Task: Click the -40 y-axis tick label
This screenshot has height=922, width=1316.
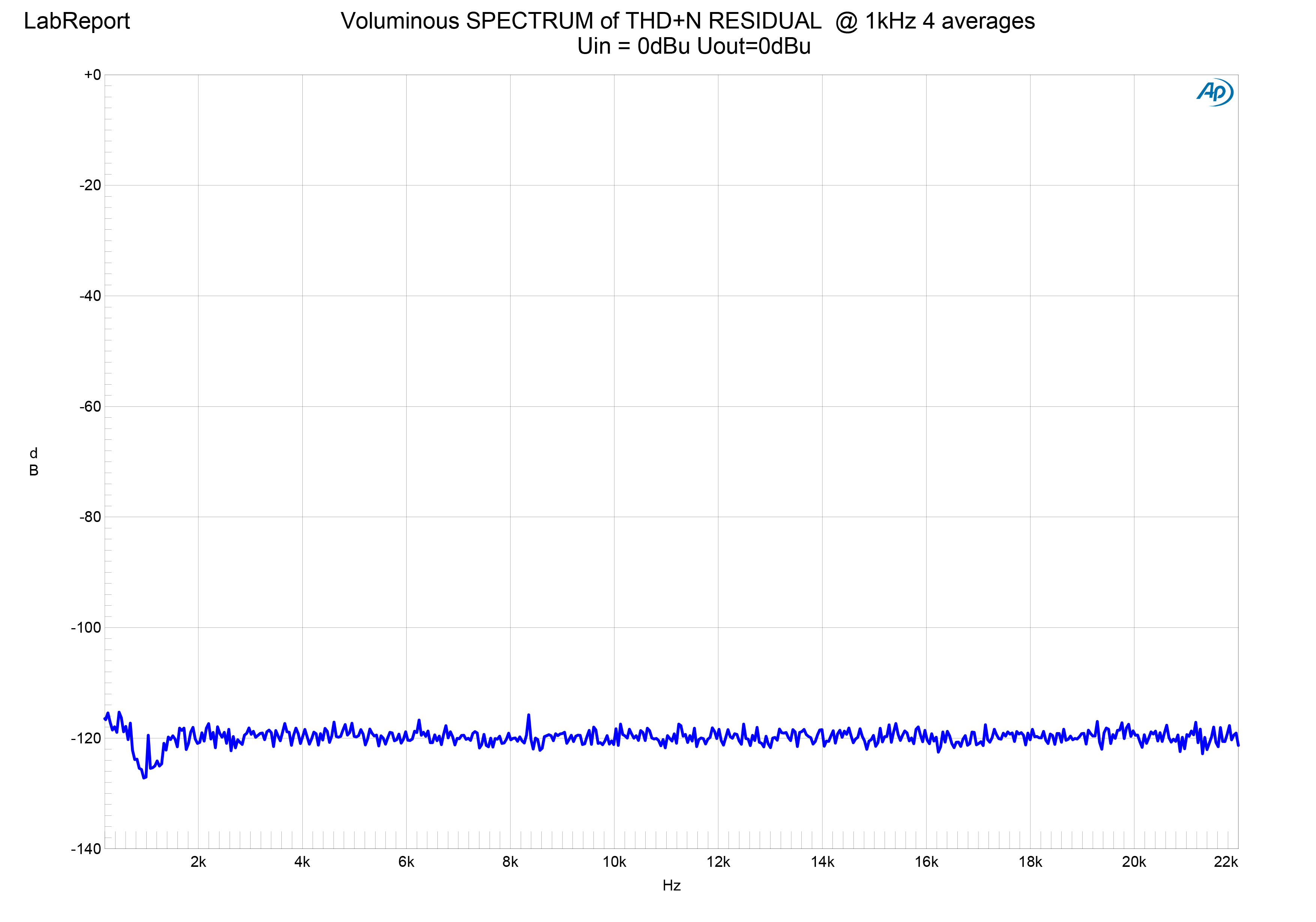Action: click(x=90, y=296)
